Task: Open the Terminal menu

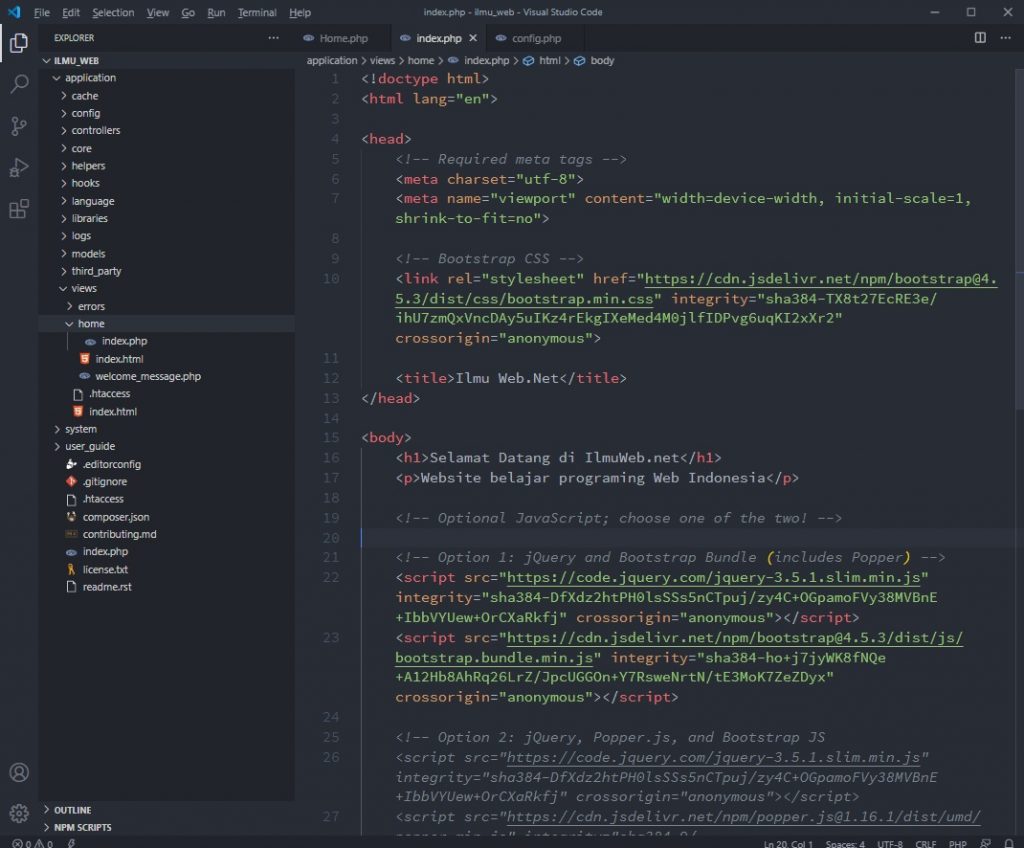Action: 257,13
